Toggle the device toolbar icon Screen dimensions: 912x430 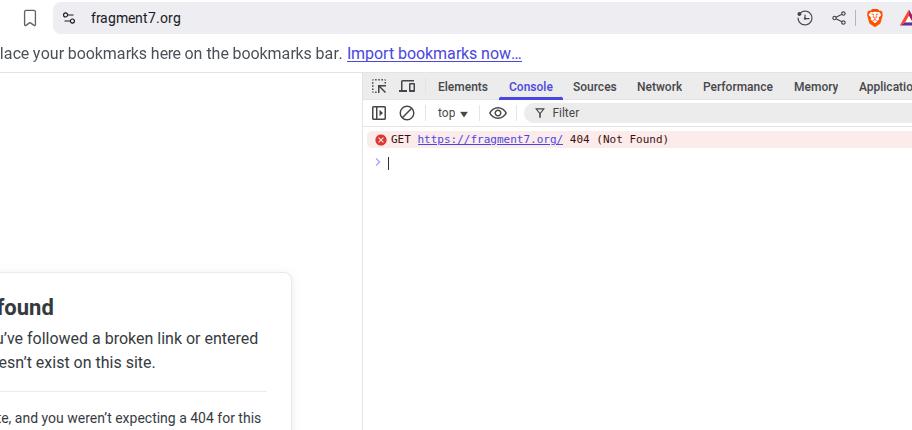click(407, 87)
